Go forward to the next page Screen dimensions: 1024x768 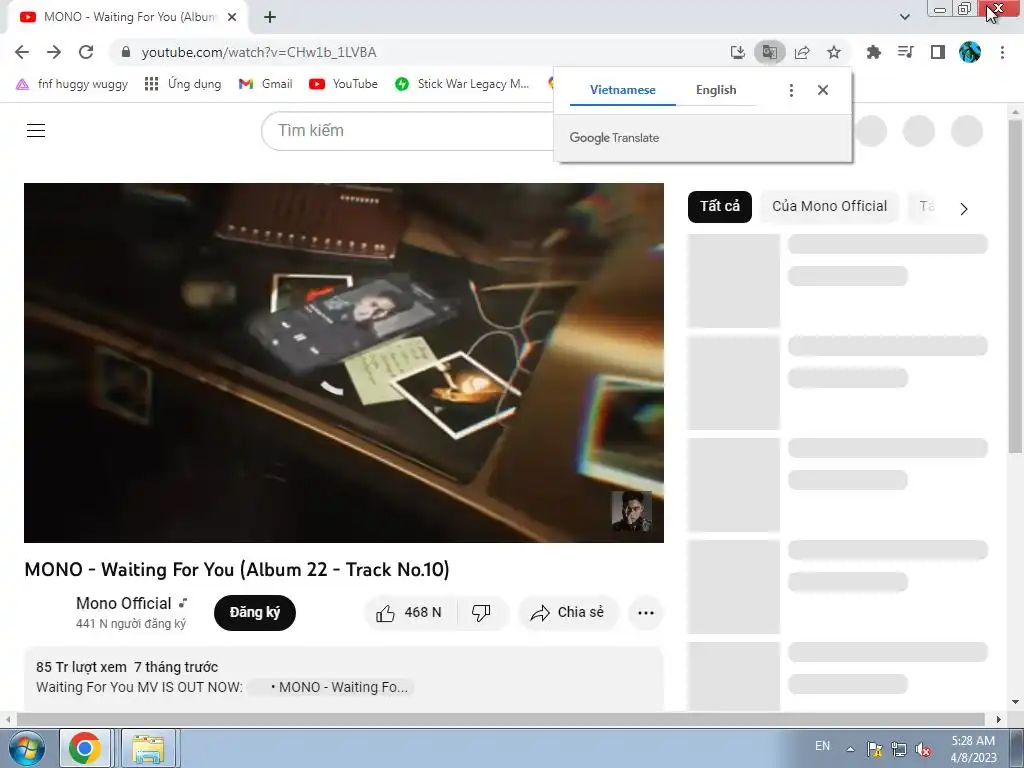coord(54,52)
